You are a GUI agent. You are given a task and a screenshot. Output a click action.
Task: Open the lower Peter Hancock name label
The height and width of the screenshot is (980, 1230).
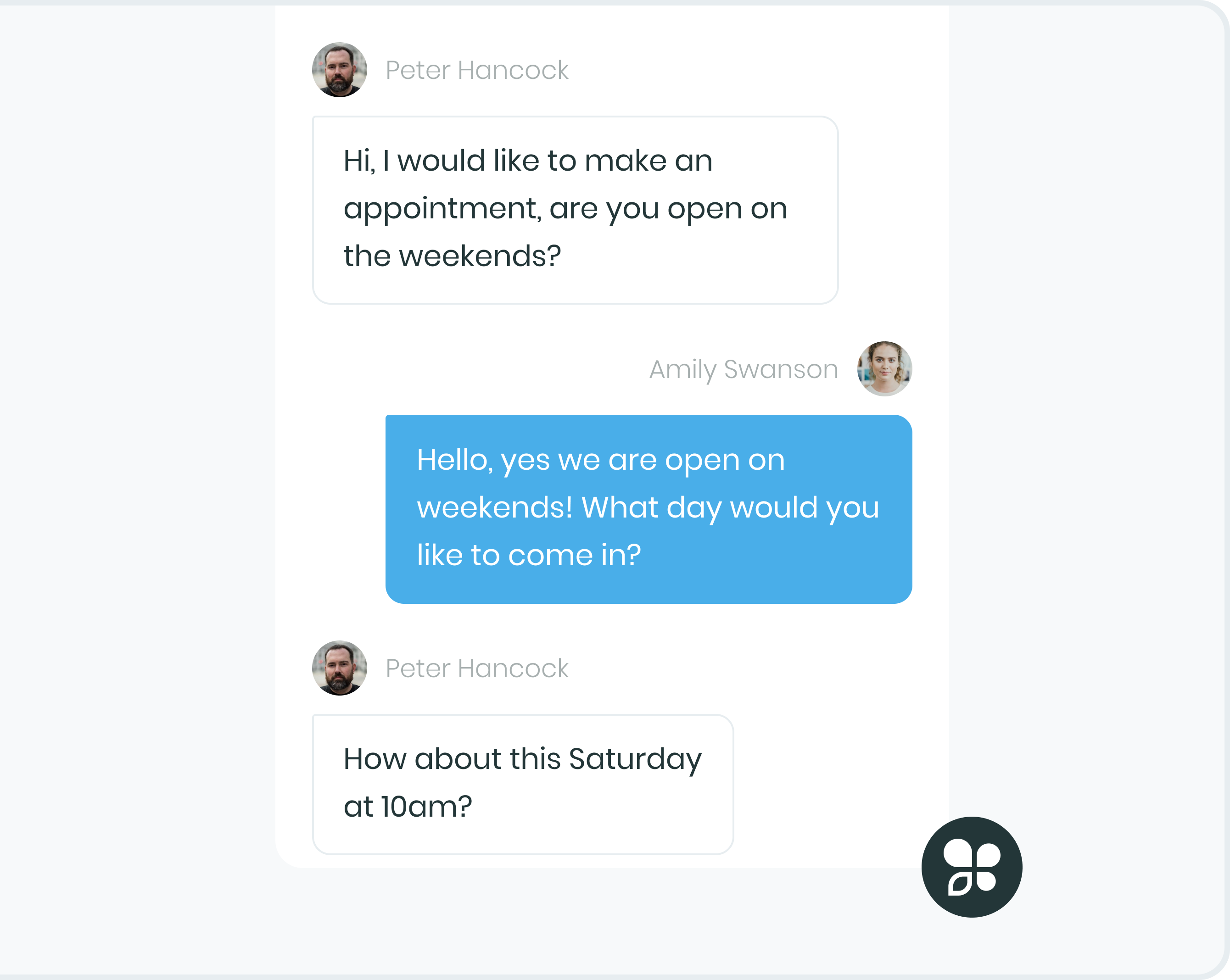tap(477, 668)
